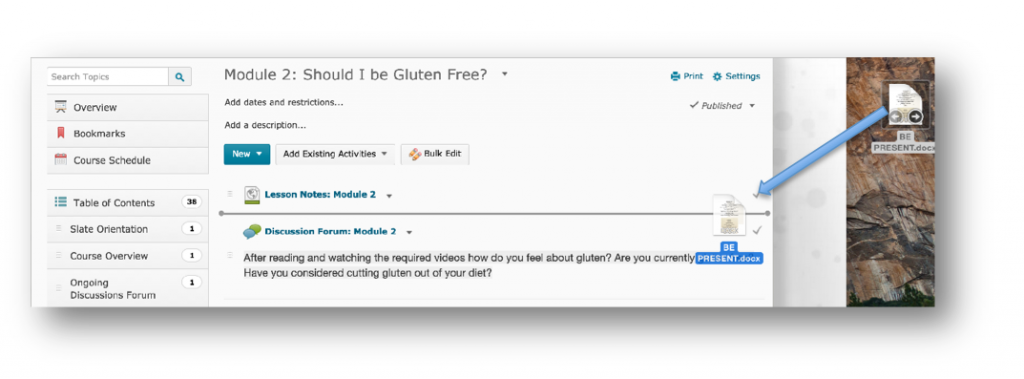Viewport: 1024px width, 379px height.
Task: Toggle completion checkmark for Discussion Forum
Action: 757,230
